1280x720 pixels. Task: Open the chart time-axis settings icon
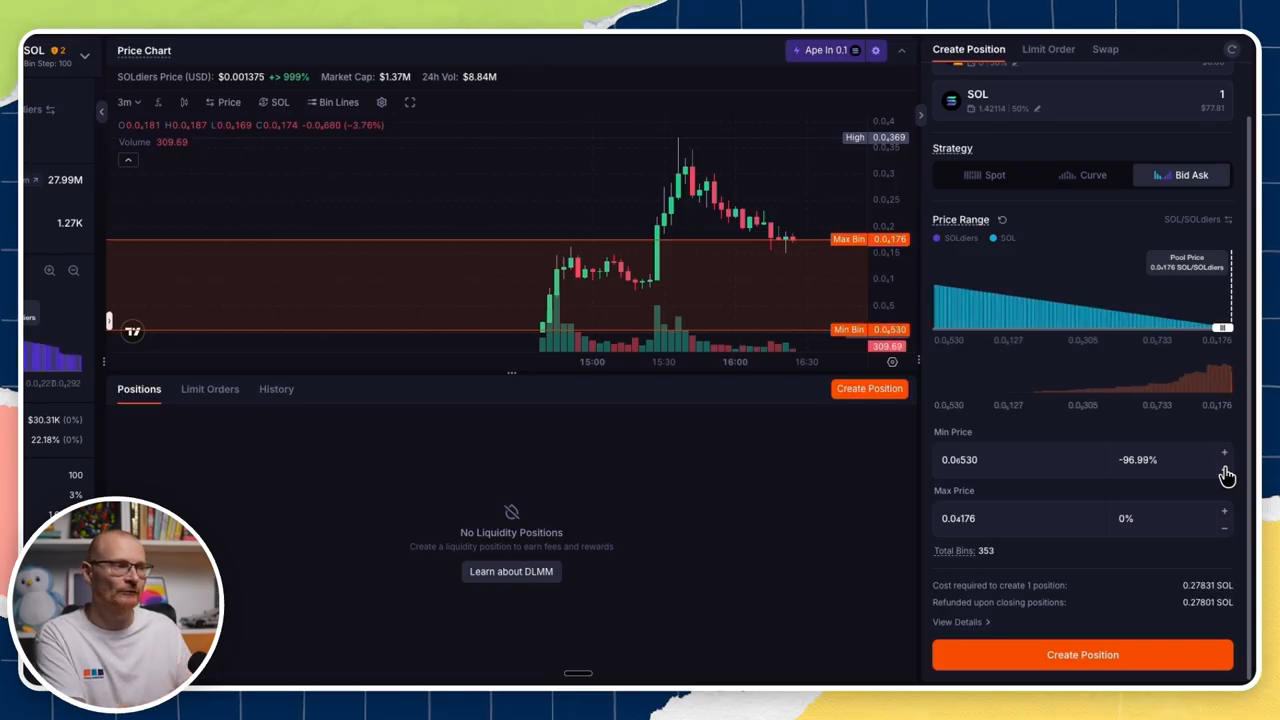[x=892, y=362]
